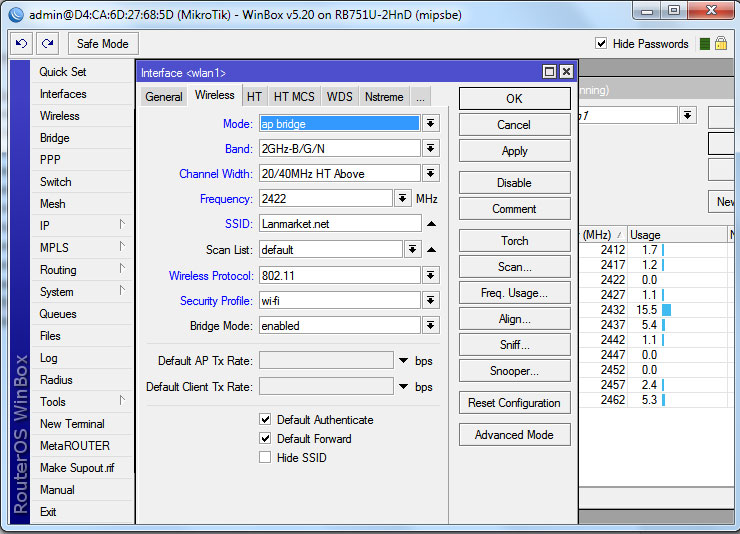Enable the Hide SSID checkbox
Image resolution: width=740 pixels, height=534 pixels.
tap(265, 458)
